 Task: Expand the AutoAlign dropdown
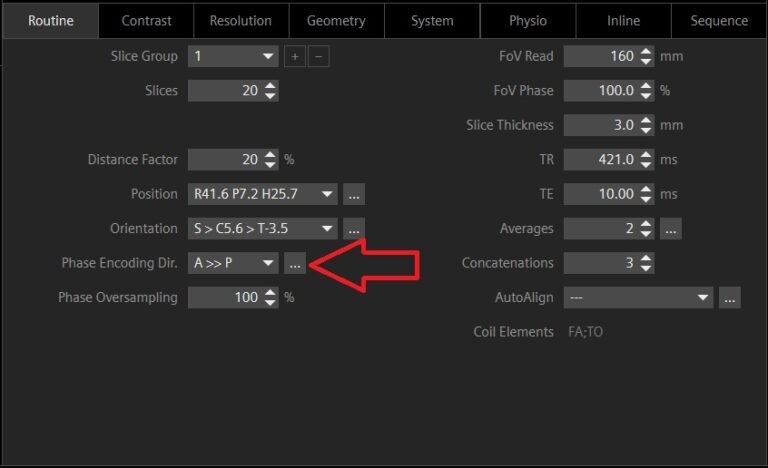703,297
